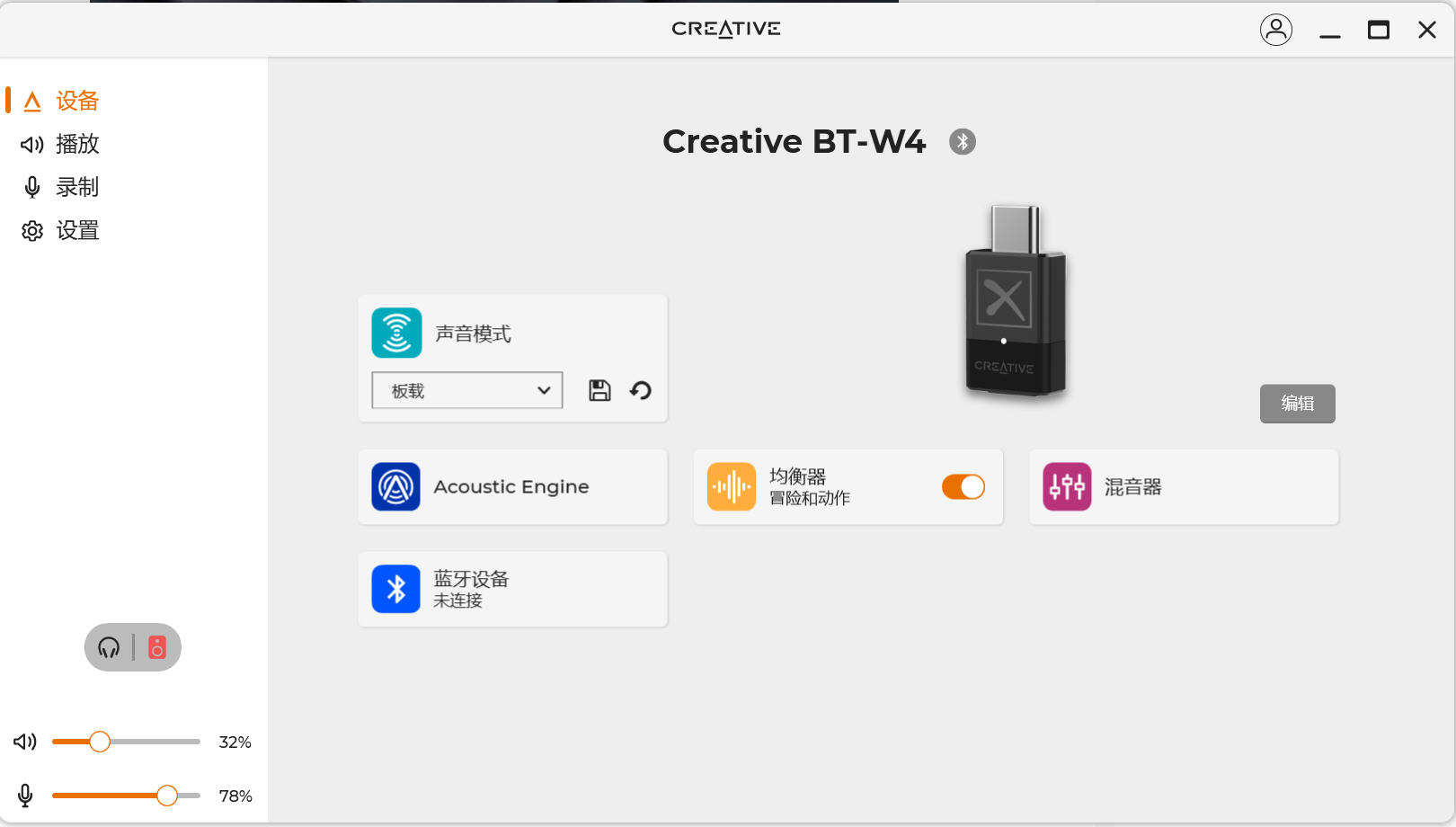Click the reset sound mode arrow icon
The height and width of the screenshot is (827, 1456).
641,390
